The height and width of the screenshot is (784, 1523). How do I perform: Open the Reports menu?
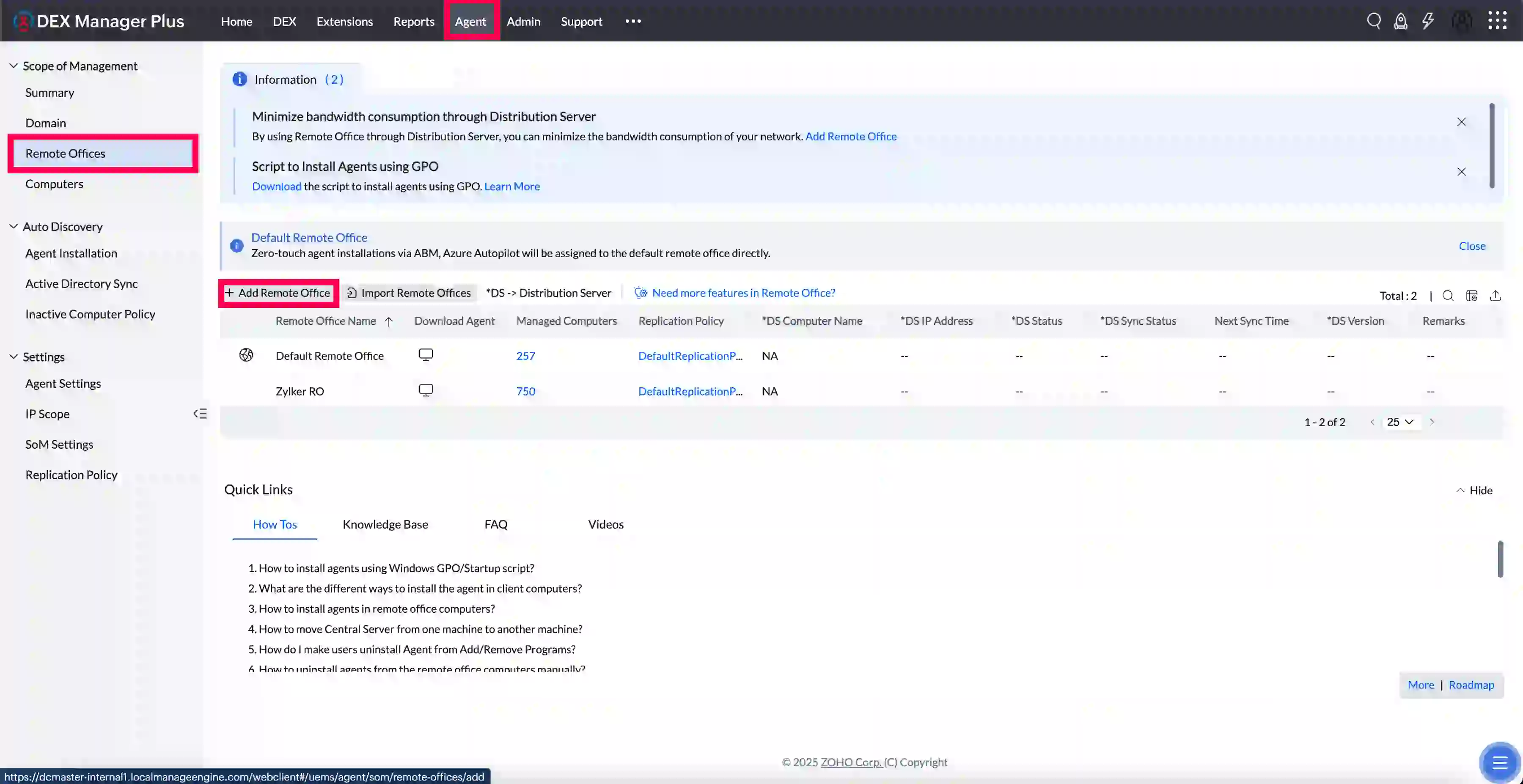[x=413, y=21]
